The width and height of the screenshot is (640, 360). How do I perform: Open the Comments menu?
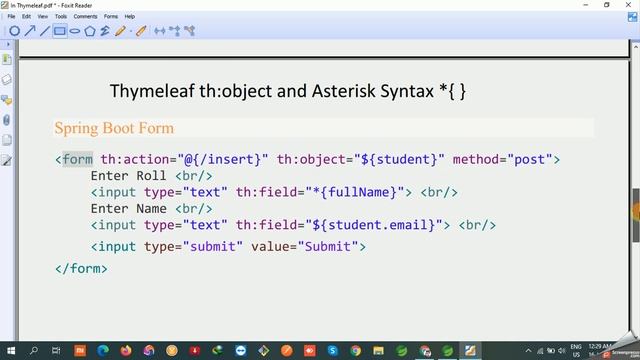(x=85, y=17)
